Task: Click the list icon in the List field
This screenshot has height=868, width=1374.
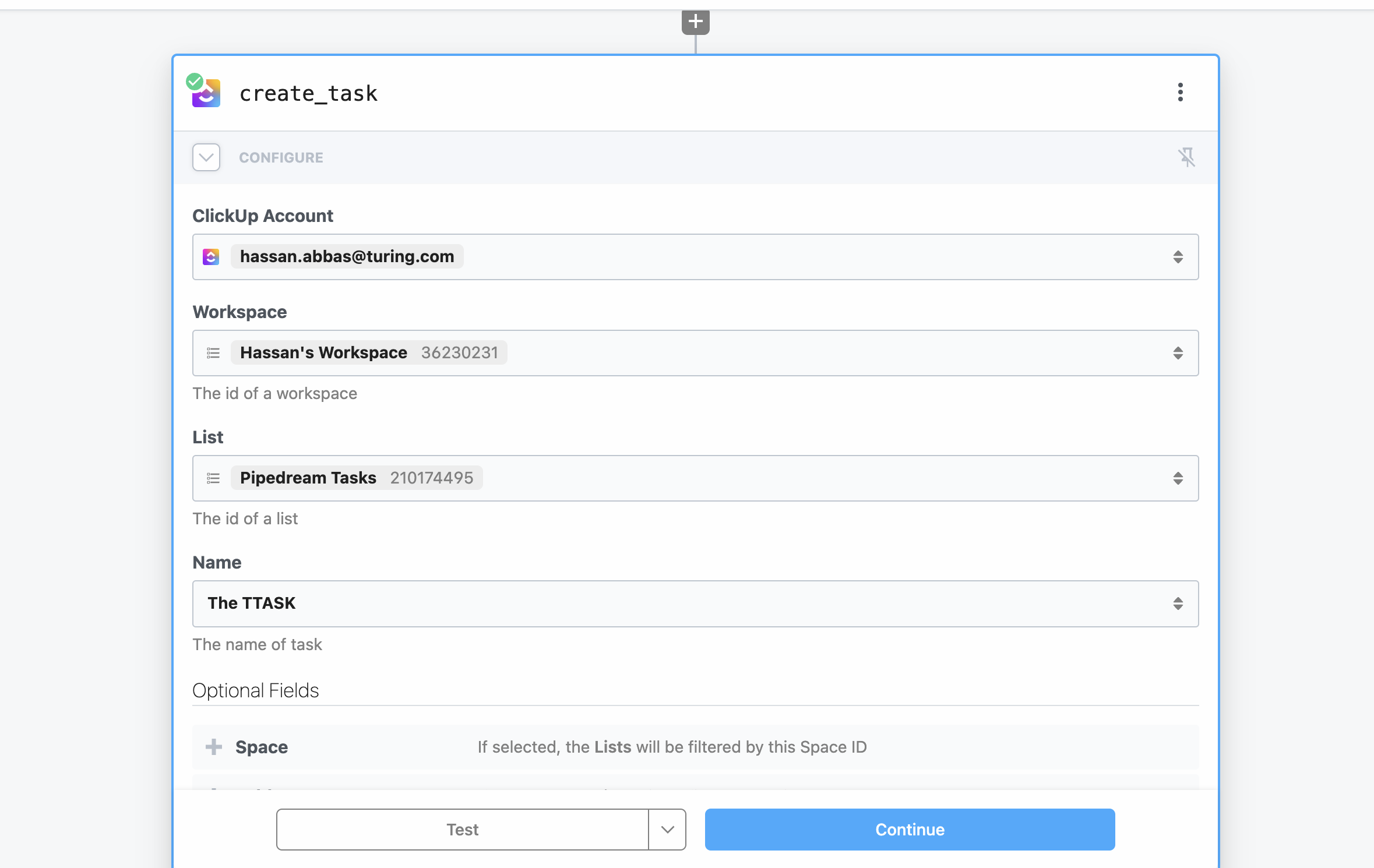Action: [213, 478]
